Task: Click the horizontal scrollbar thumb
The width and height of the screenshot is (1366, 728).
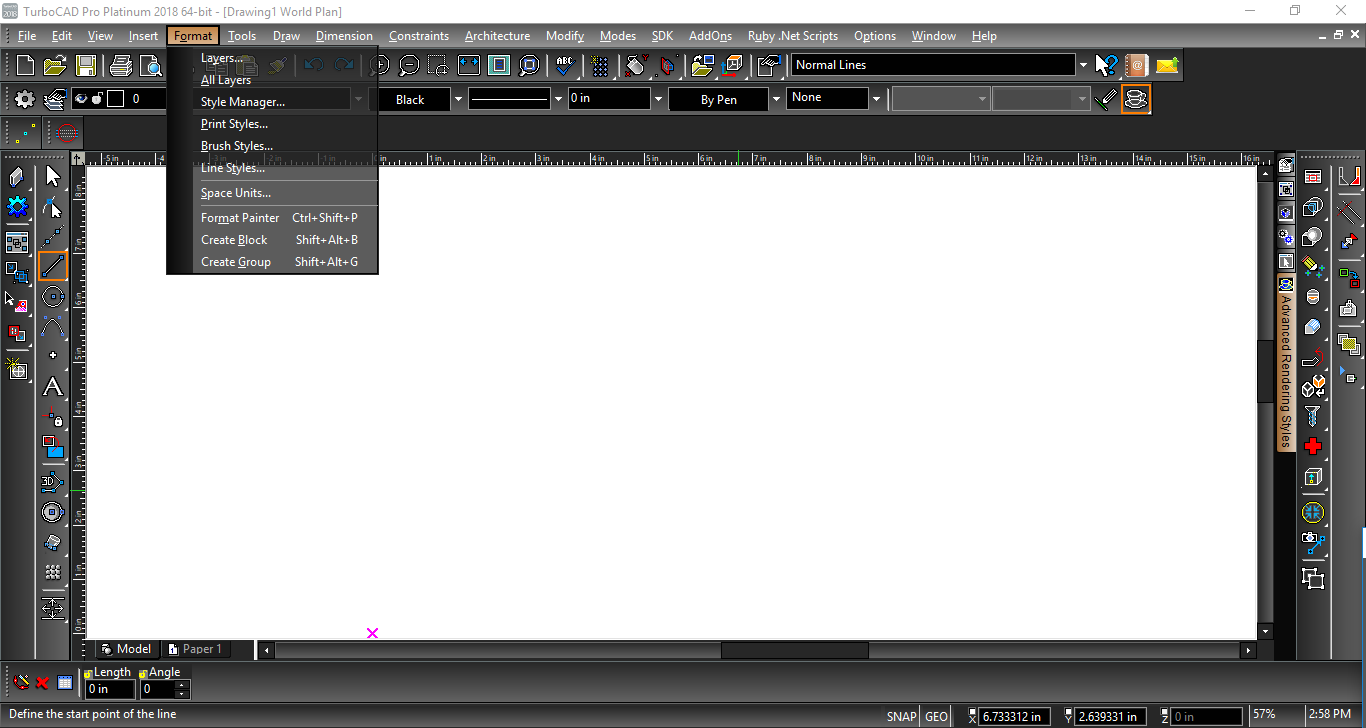Action: click(x=794, y=650)
